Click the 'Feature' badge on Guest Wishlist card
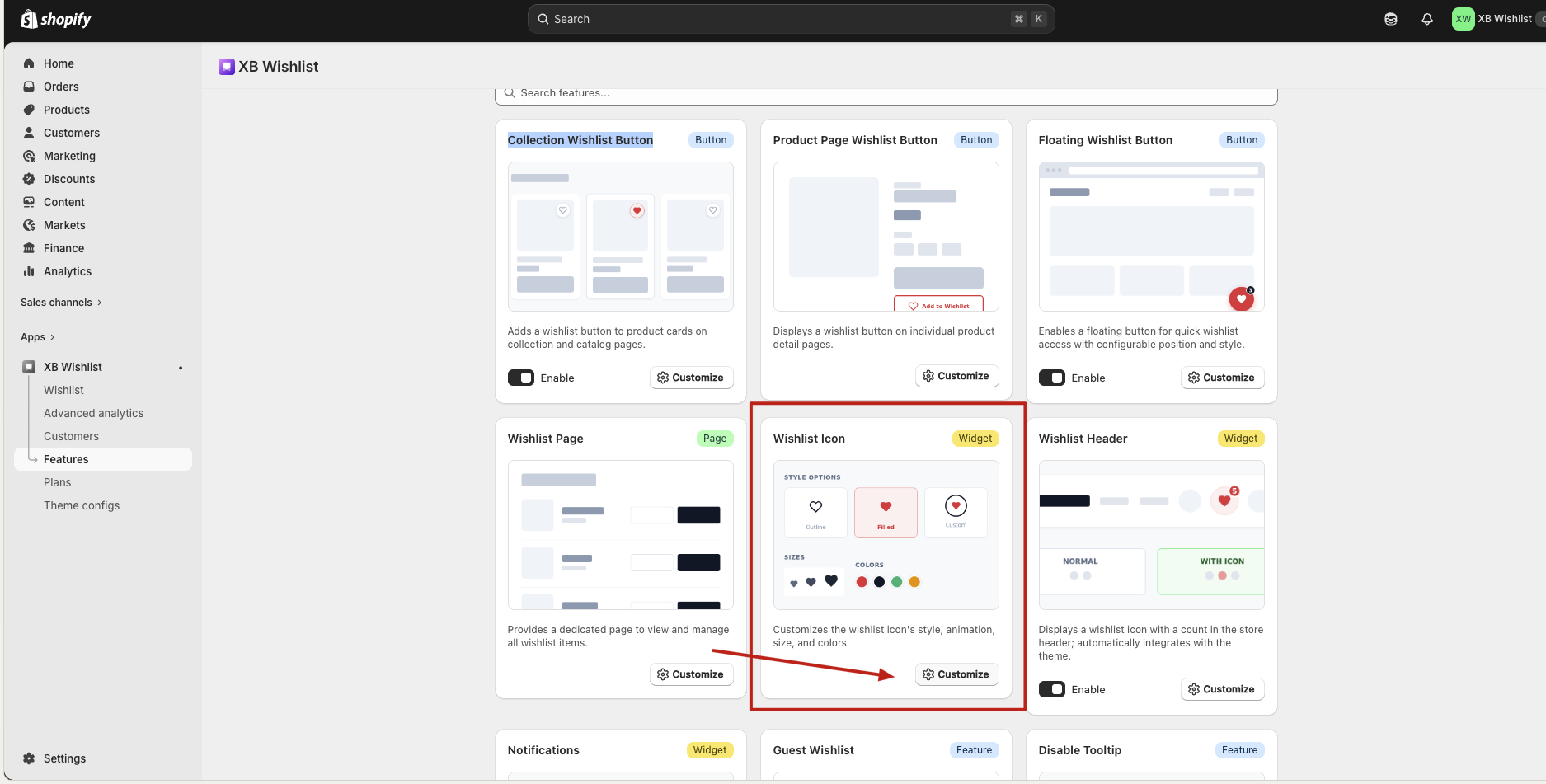Image resolution: width=1546 pixels, height=784 pixels. [x=974, y=750]
